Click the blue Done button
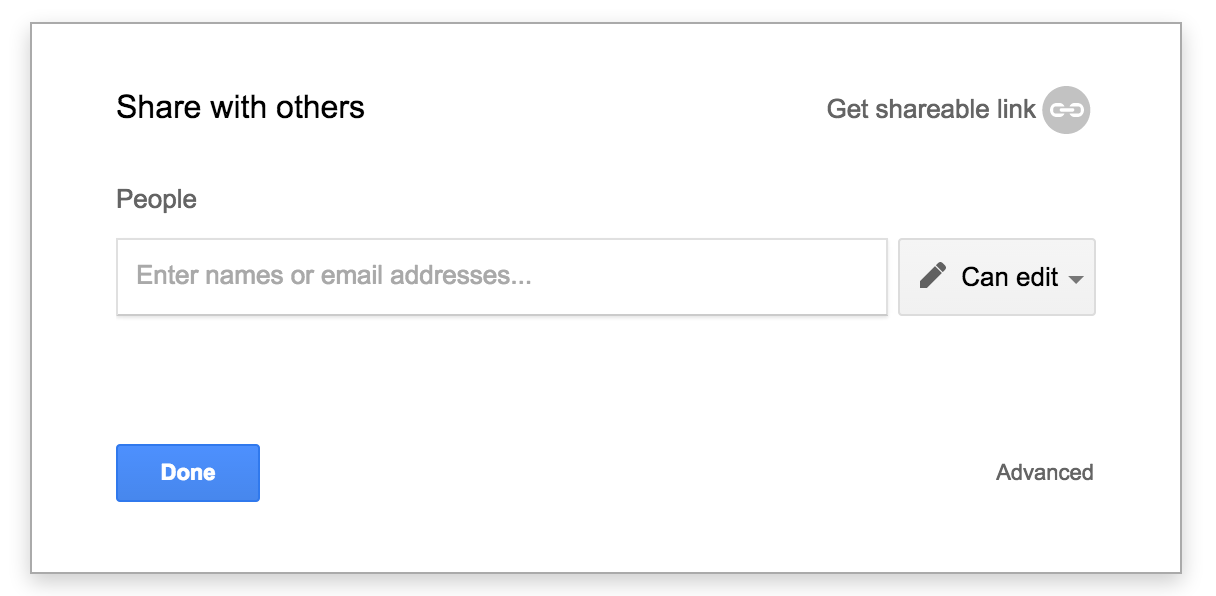Viewport: 1216px width, 596px height. click(188, 473)
